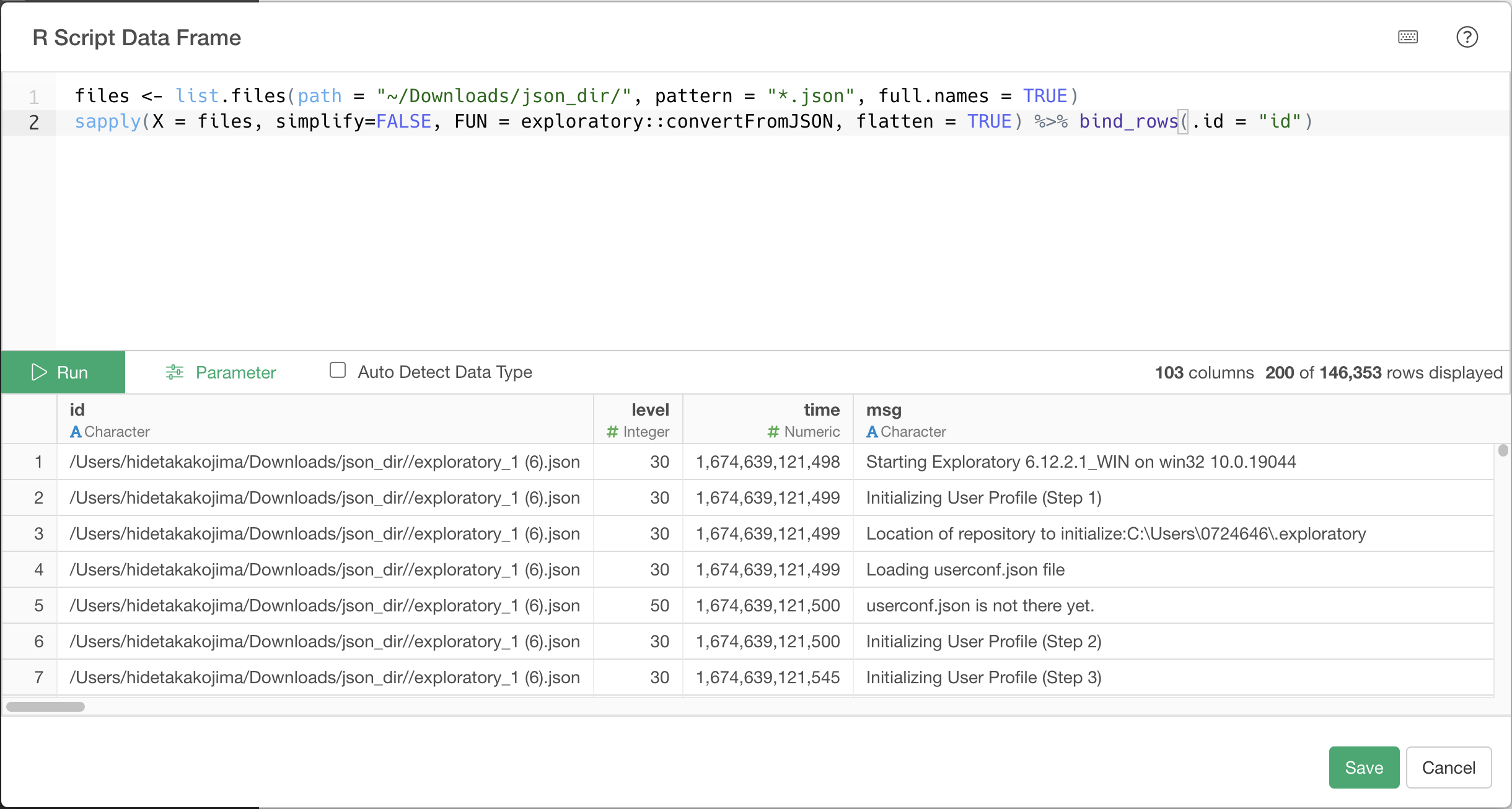This screenshot has height=809, width=1512.
Task: Open the help question mark icon
Action: [1467, 37]
